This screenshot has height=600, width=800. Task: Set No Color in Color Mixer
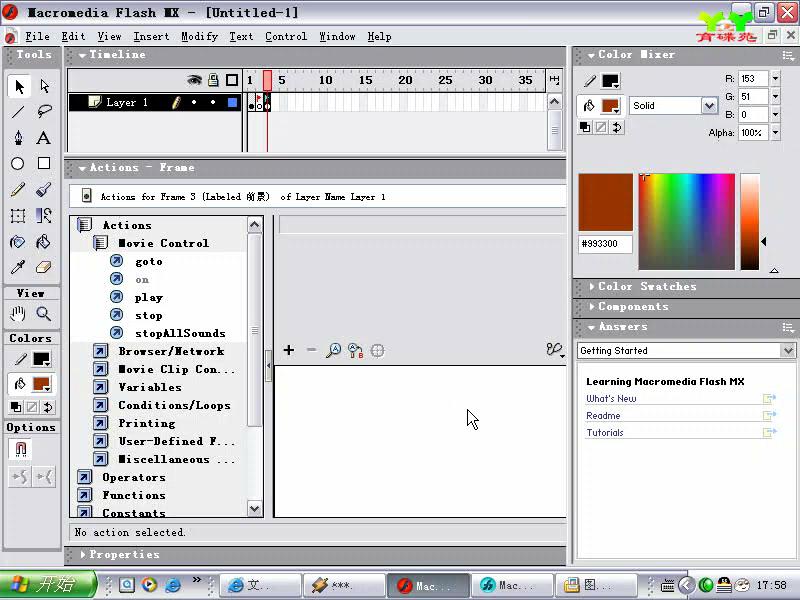click(x=601, y=128)
